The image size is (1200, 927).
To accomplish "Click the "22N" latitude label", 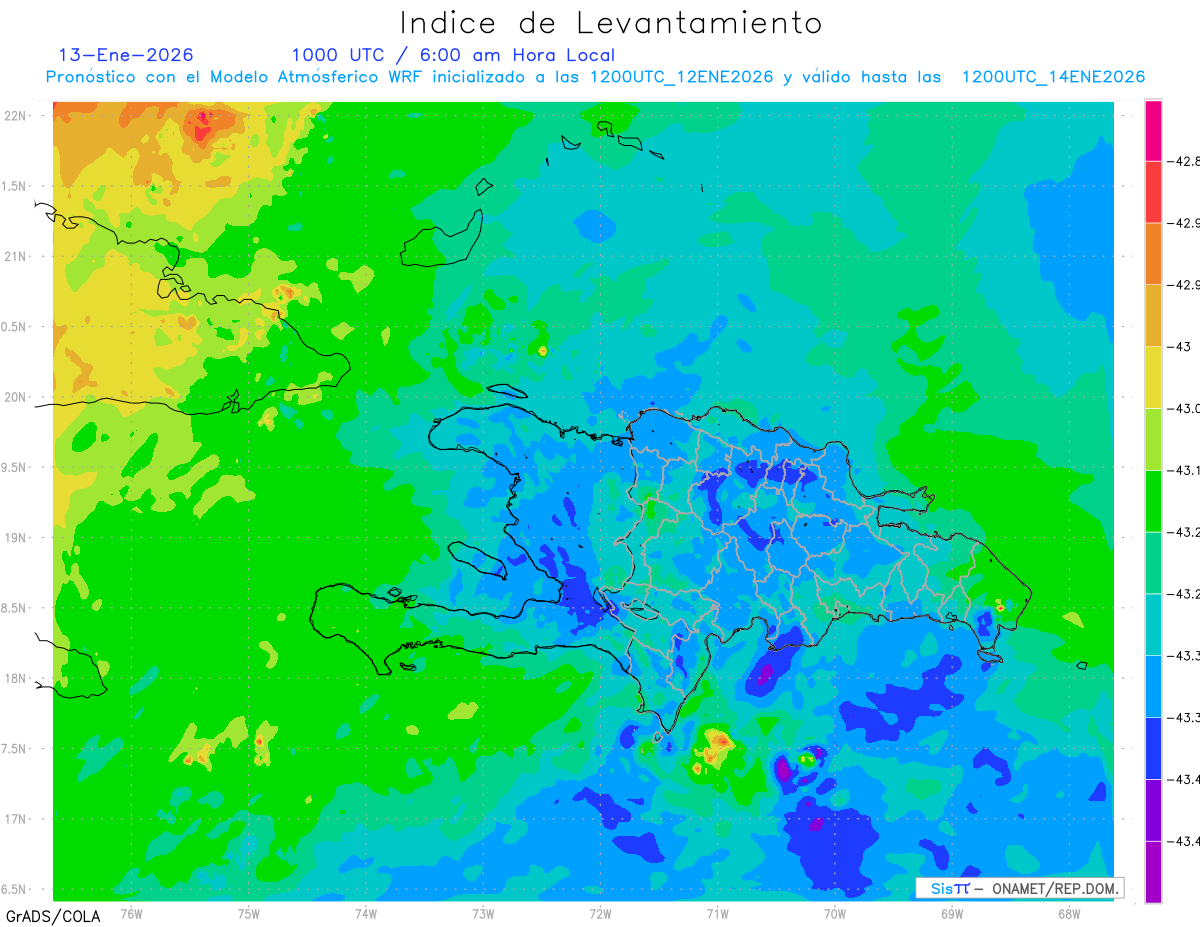I will [17, 116].
